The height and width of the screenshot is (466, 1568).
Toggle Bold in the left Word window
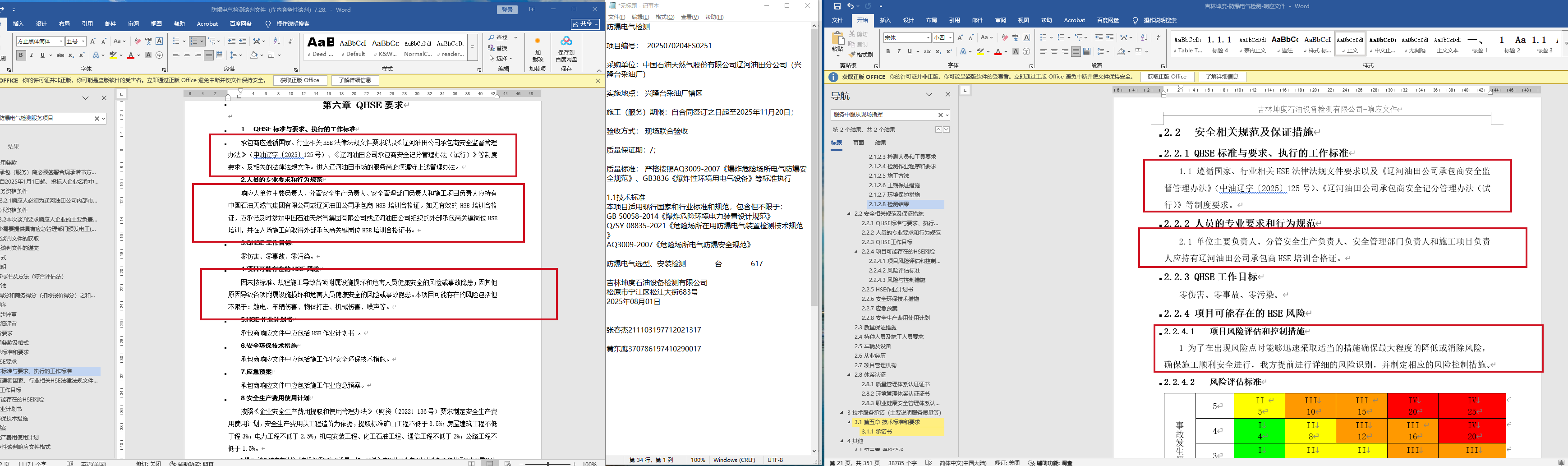point(21,55)
